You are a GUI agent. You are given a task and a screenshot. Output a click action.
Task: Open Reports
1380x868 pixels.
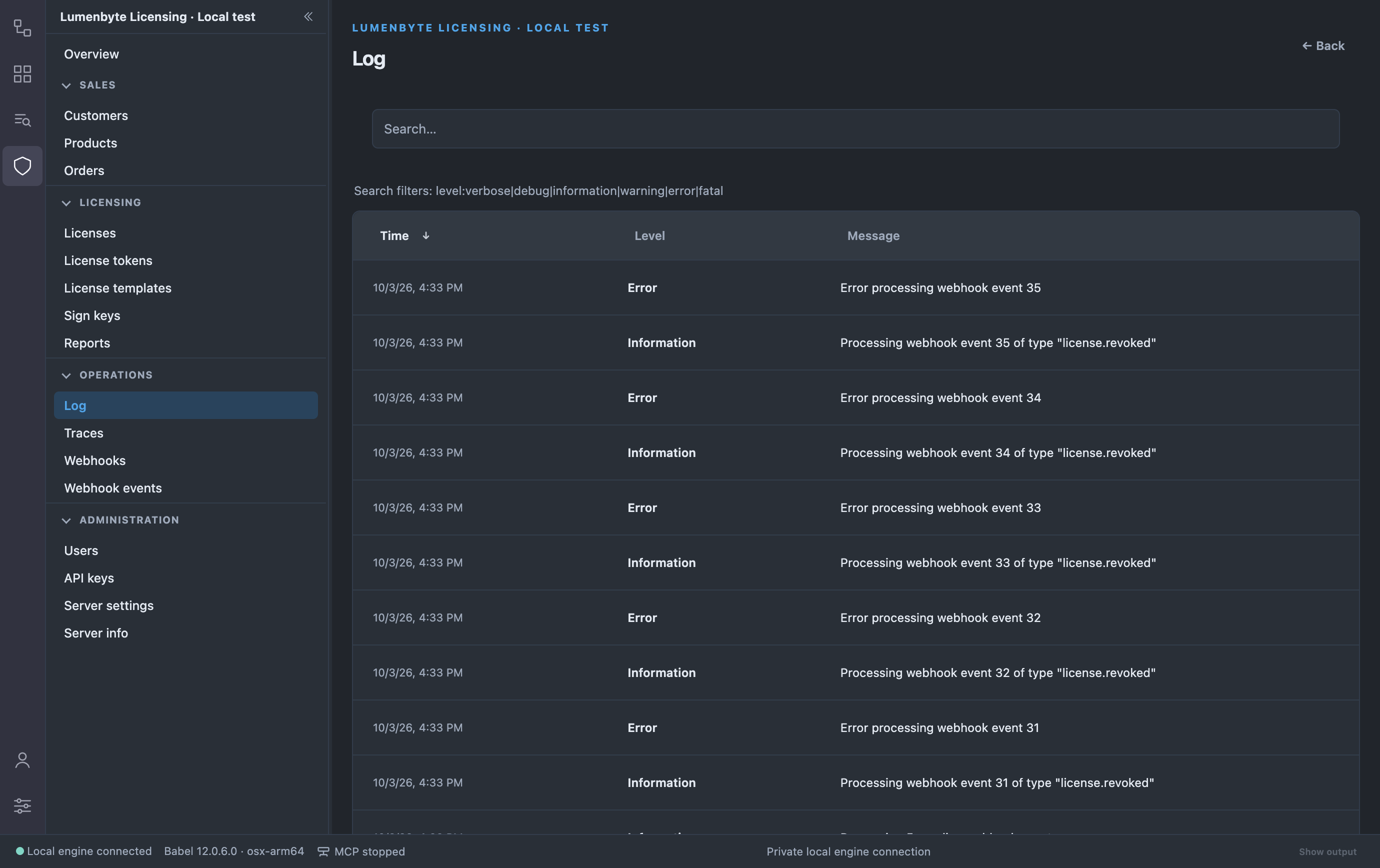click(185, 343)
